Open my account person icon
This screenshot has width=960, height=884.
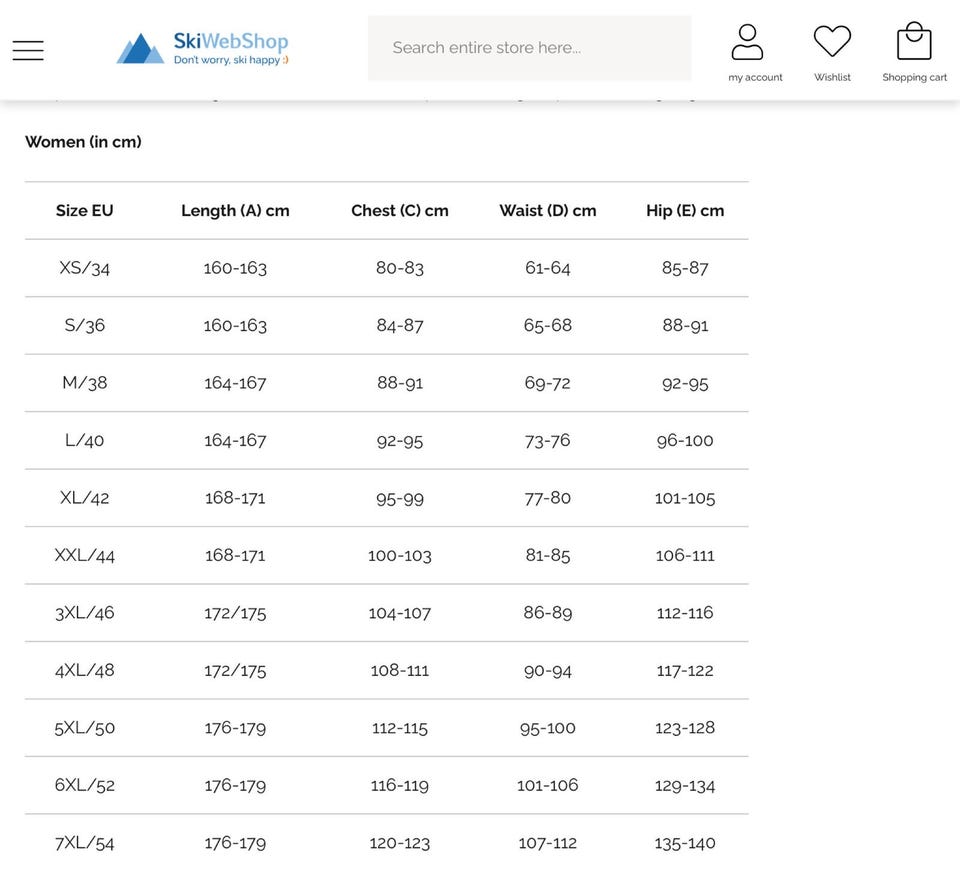click(x=747, y=43)
